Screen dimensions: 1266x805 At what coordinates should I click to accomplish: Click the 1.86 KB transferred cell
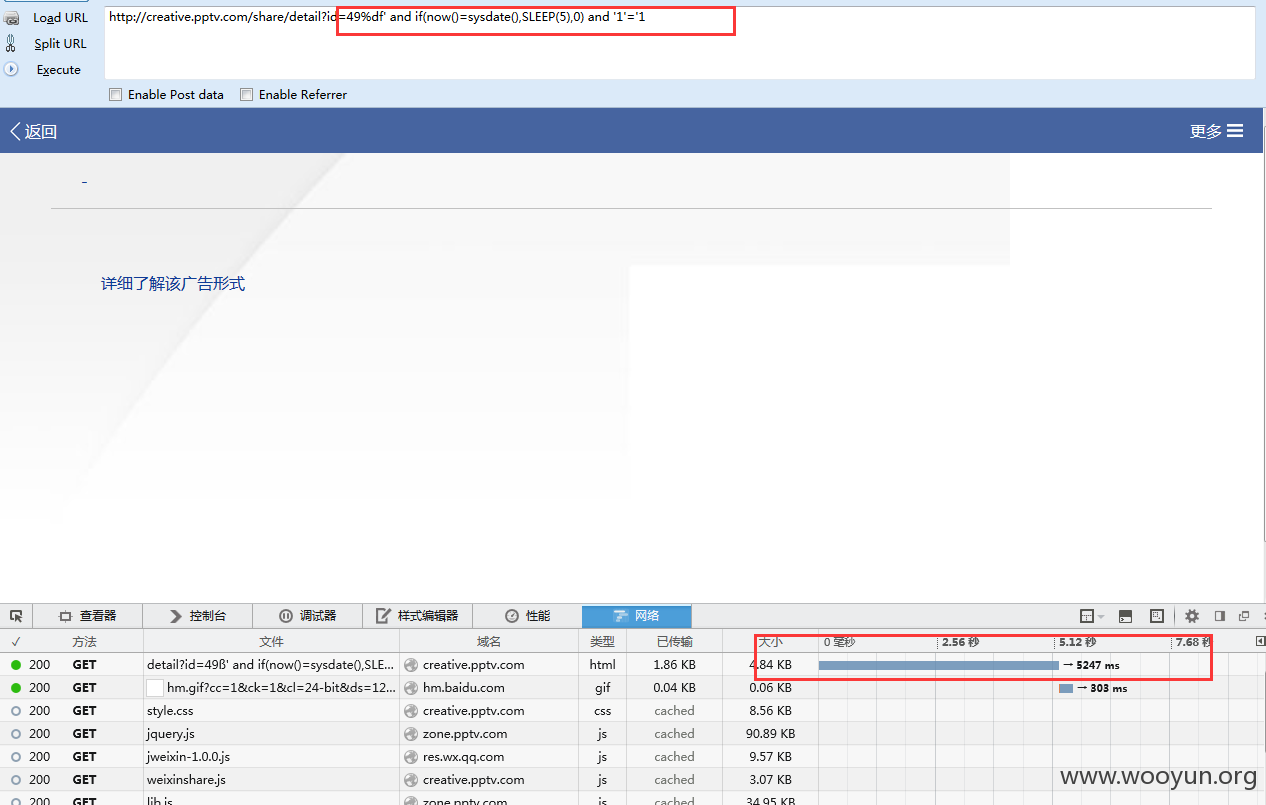point(675,665)
